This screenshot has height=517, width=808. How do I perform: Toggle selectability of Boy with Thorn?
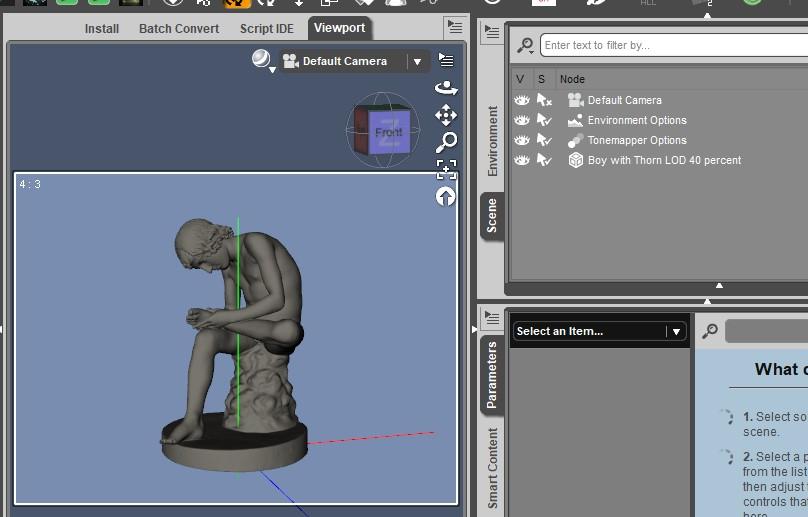click(x=544, y=160)
